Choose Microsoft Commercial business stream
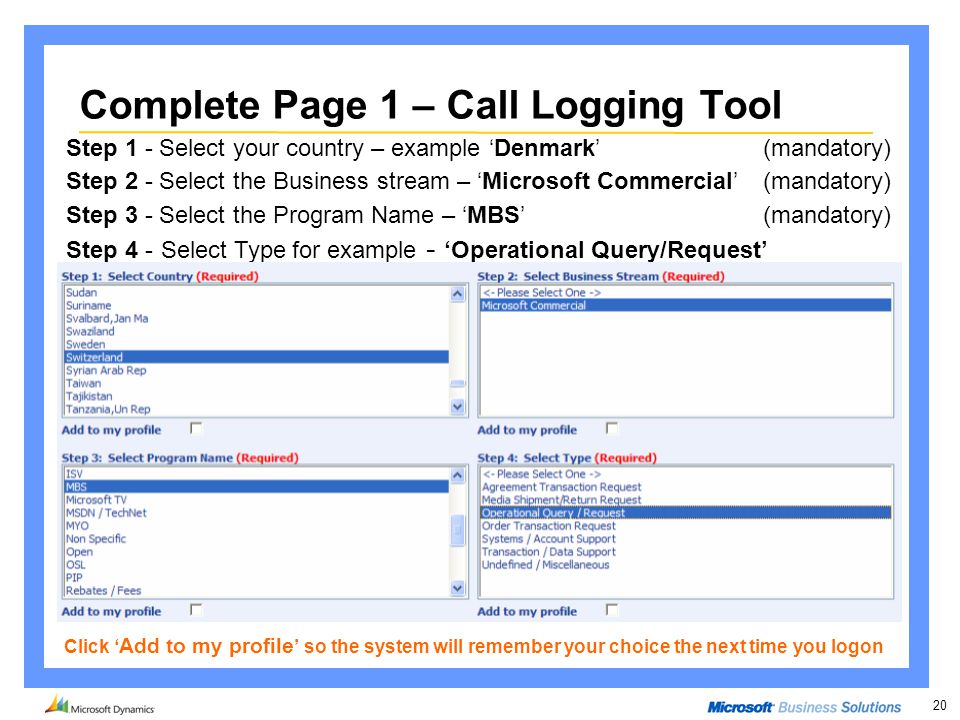The width and height of the screenshot is (960, 720). point(686,306)
